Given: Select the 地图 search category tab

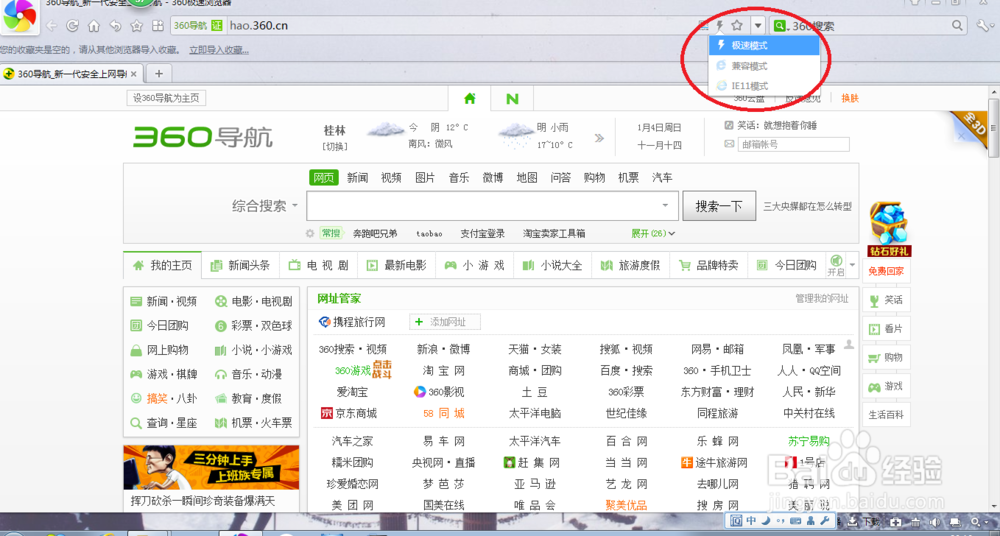Looking at the screenshot, I should point(527,178).
